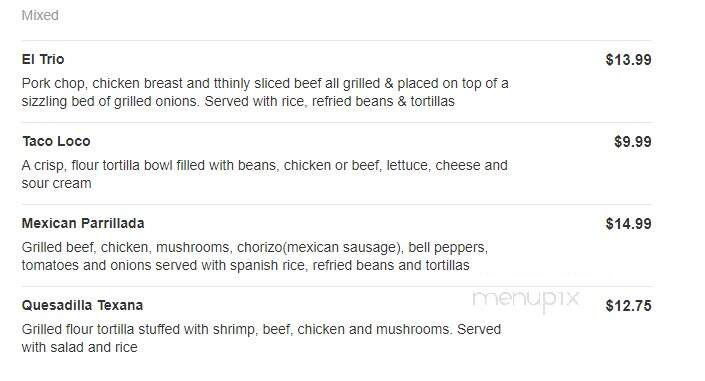Screen dimensions: 705x381
Task: Click the $12.75 Quesadilla Texana price
Action: click(x=628, y=306)
